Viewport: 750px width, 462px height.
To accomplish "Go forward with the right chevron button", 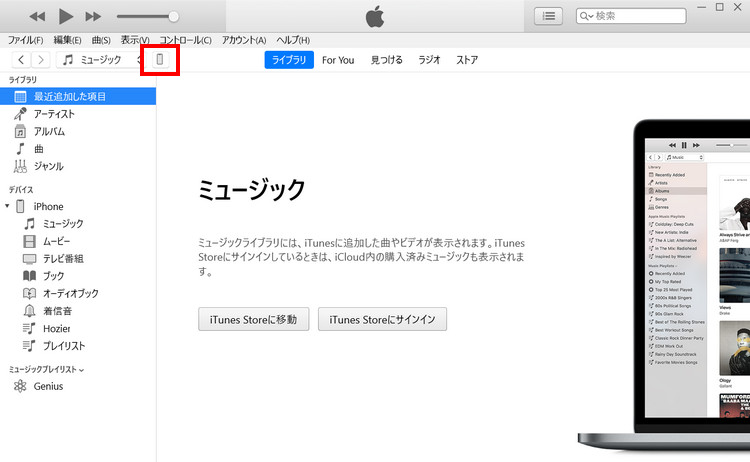I will 41,60.
